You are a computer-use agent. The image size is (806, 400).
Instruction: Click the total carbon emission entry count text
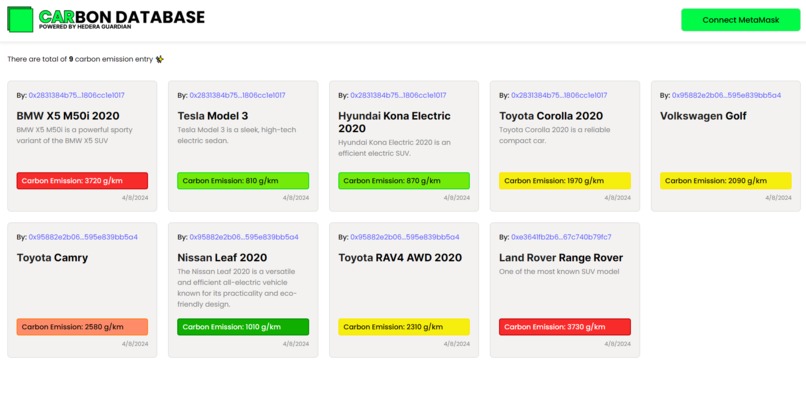[80, 59]
